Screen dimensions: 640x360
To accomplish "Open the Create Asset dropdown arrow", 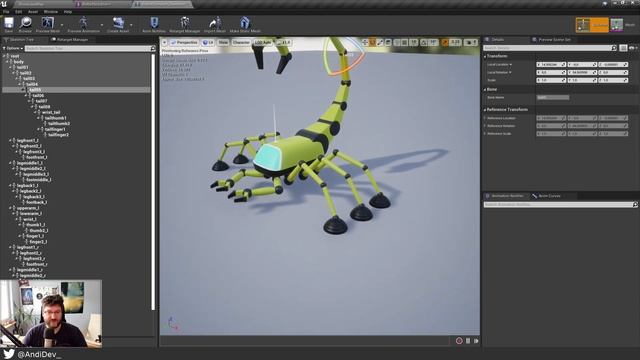I will point(131,25).
